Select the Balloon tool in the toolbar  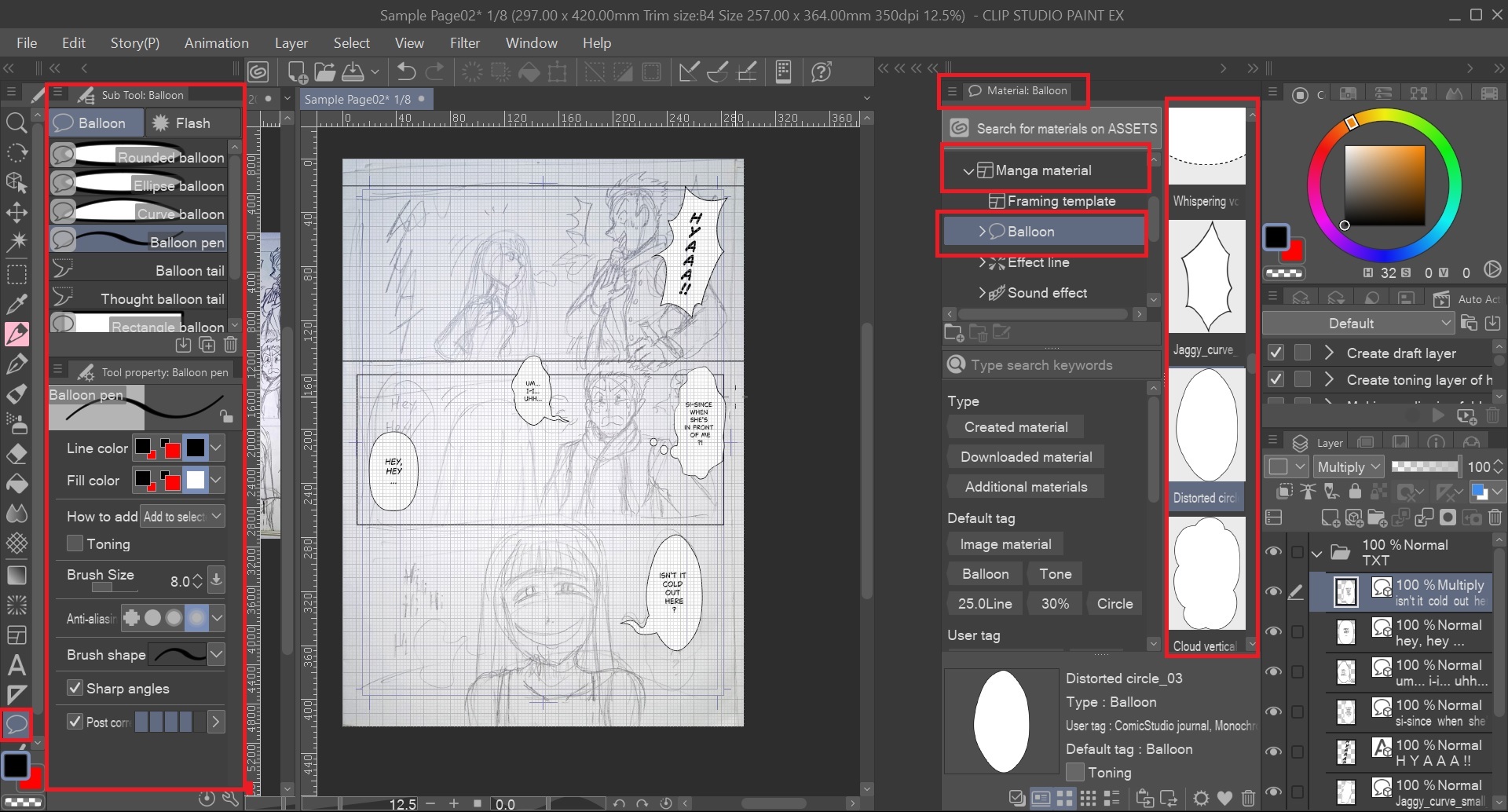pos(16,724)
